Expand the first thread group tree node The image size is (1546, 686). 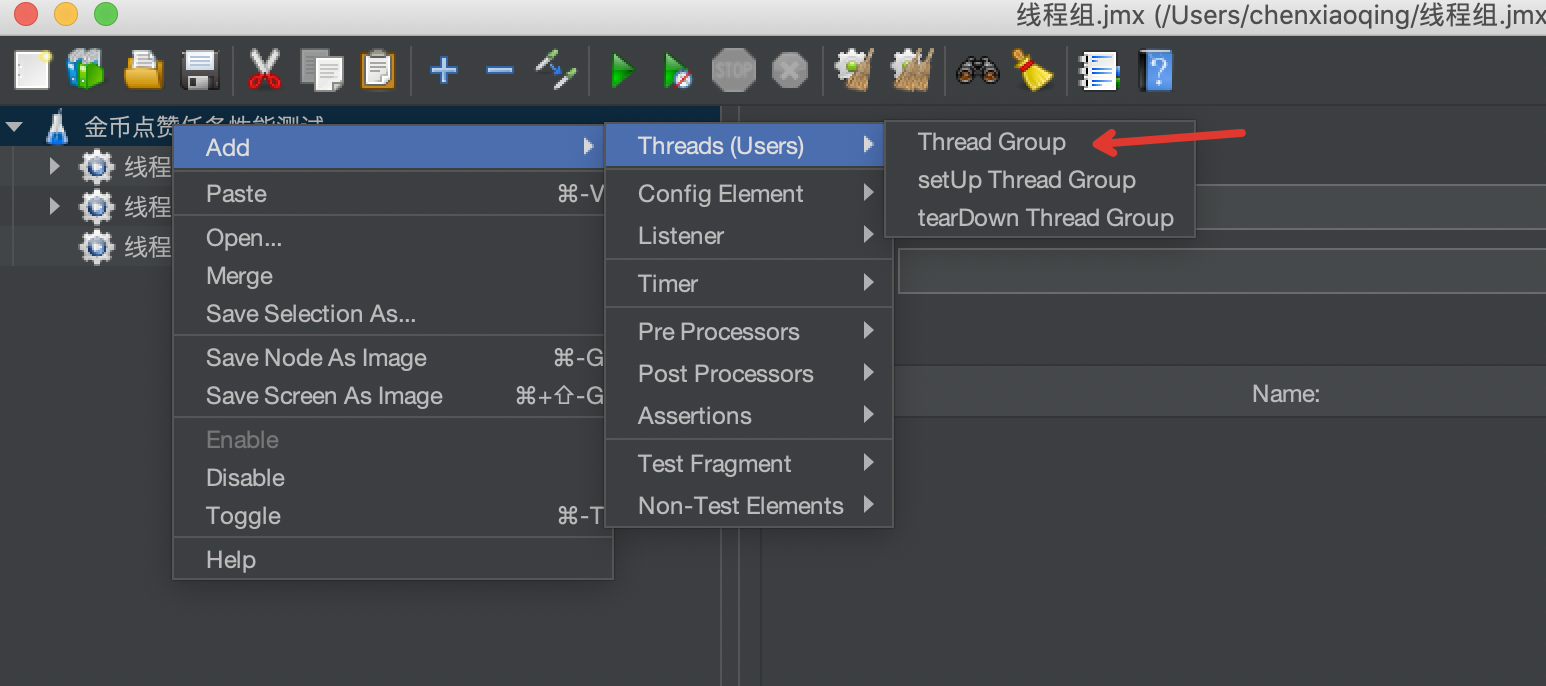[x=55, y=166]
